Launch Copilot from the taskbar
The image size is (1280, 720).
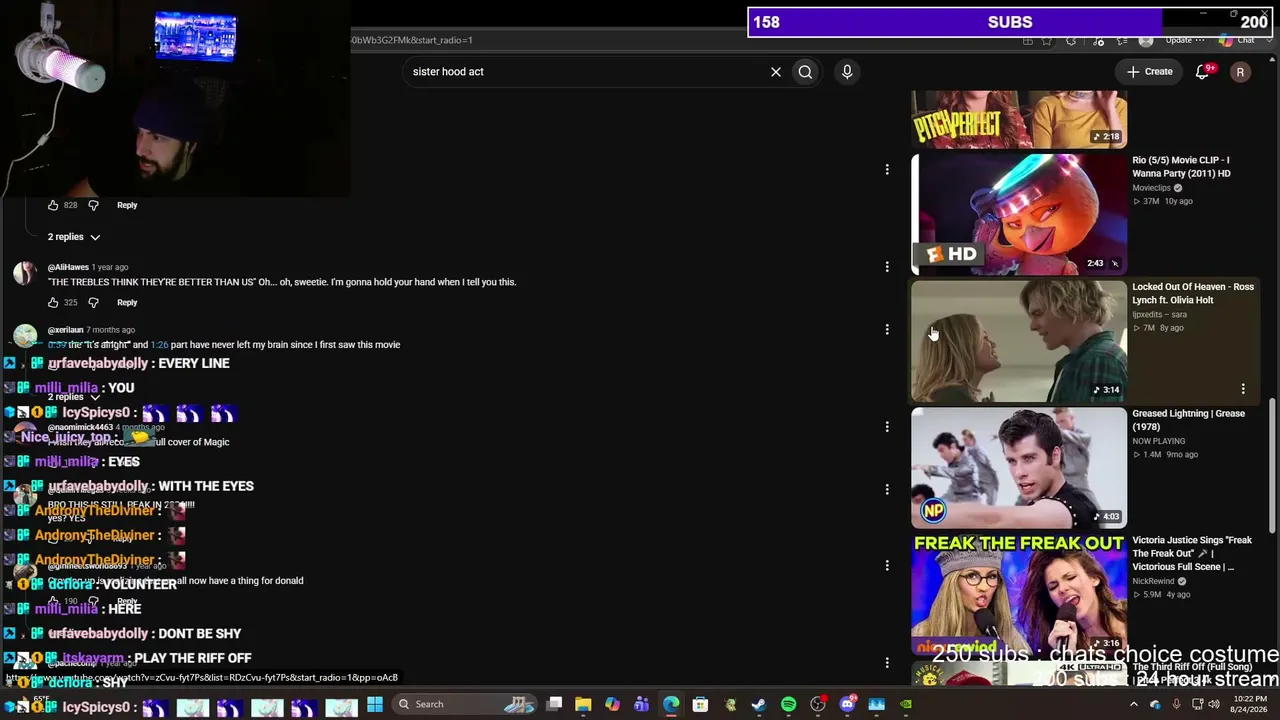613,704
